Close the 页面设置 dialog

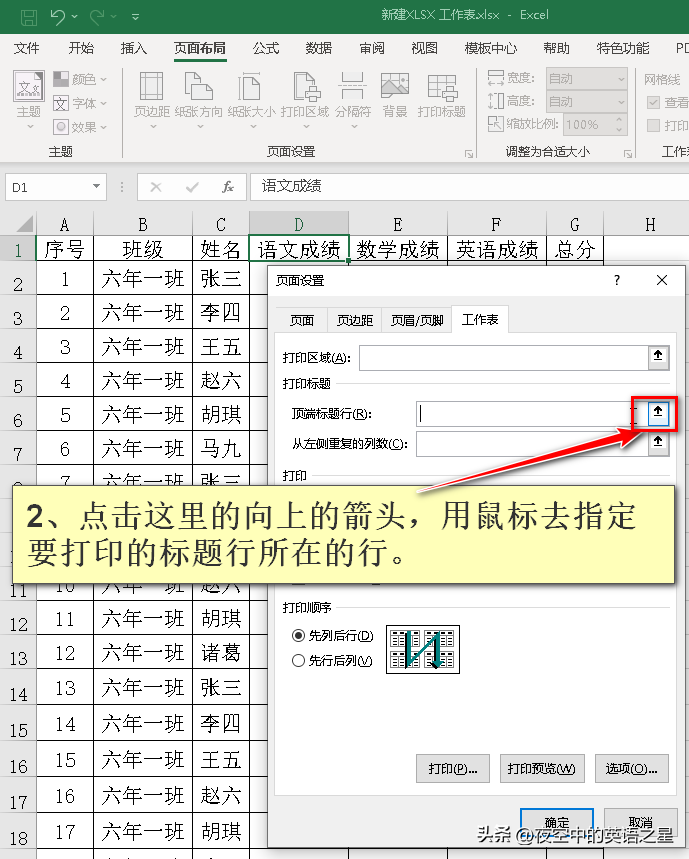pyautogui.click(x=662, y=280)
